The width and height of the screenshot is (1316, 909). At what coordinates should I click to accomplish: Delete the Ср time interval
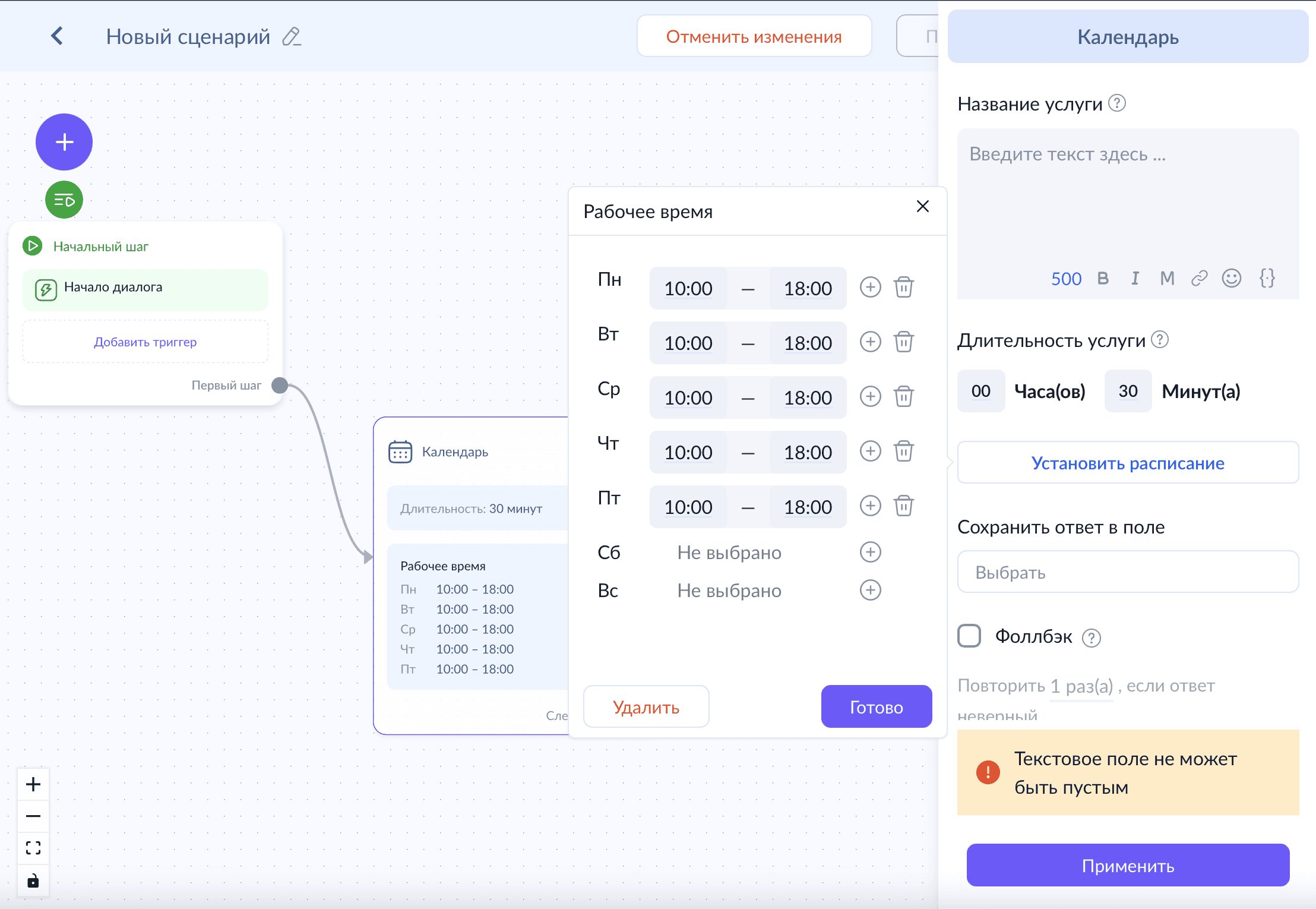[904, 397]
